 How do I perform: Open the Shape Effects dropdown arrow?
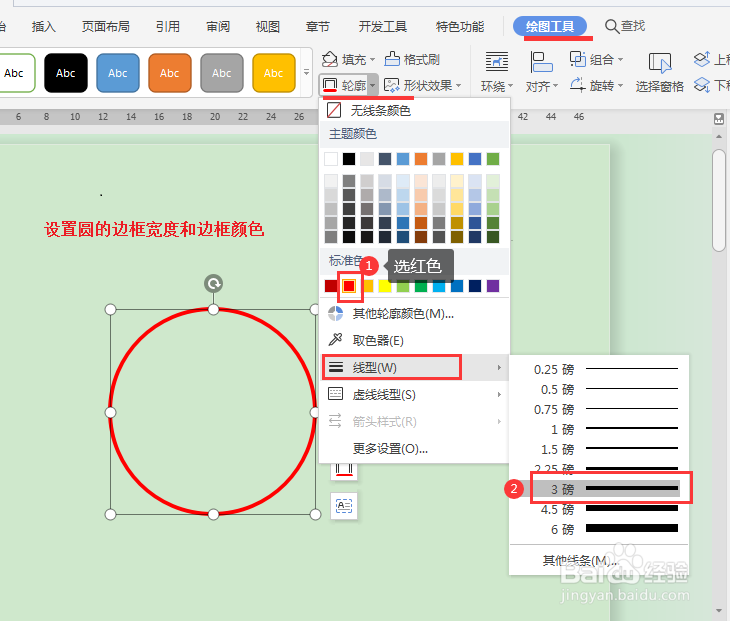pos(459,86)
